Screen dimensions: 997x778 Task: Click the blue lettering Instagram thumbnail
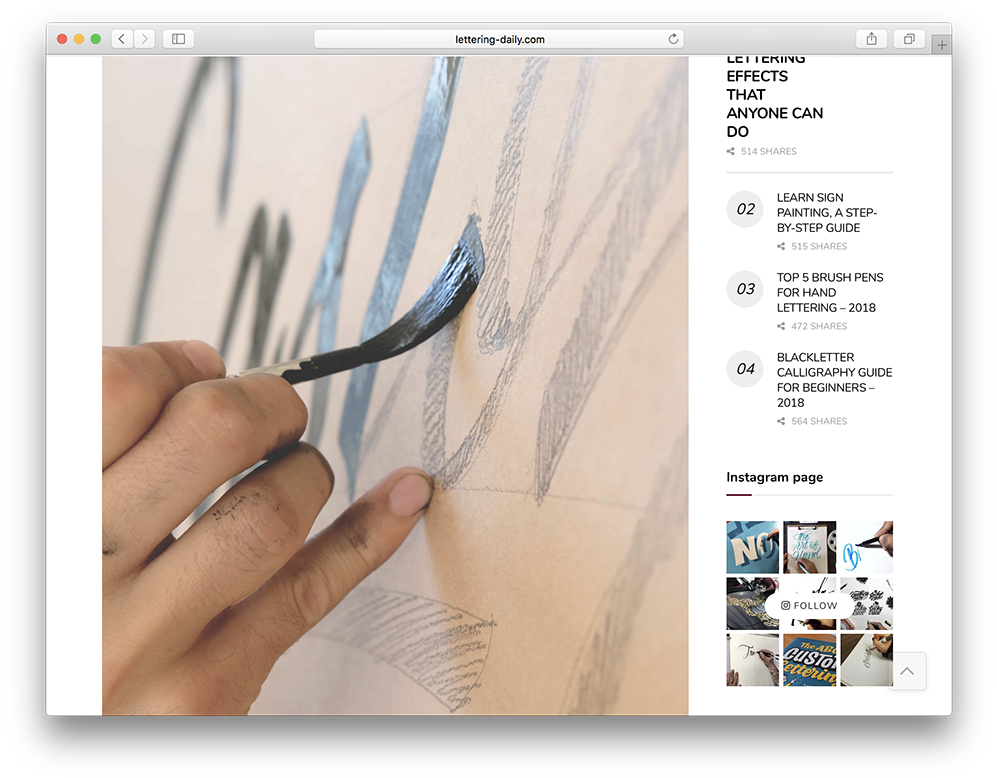[x=864, y=547]
